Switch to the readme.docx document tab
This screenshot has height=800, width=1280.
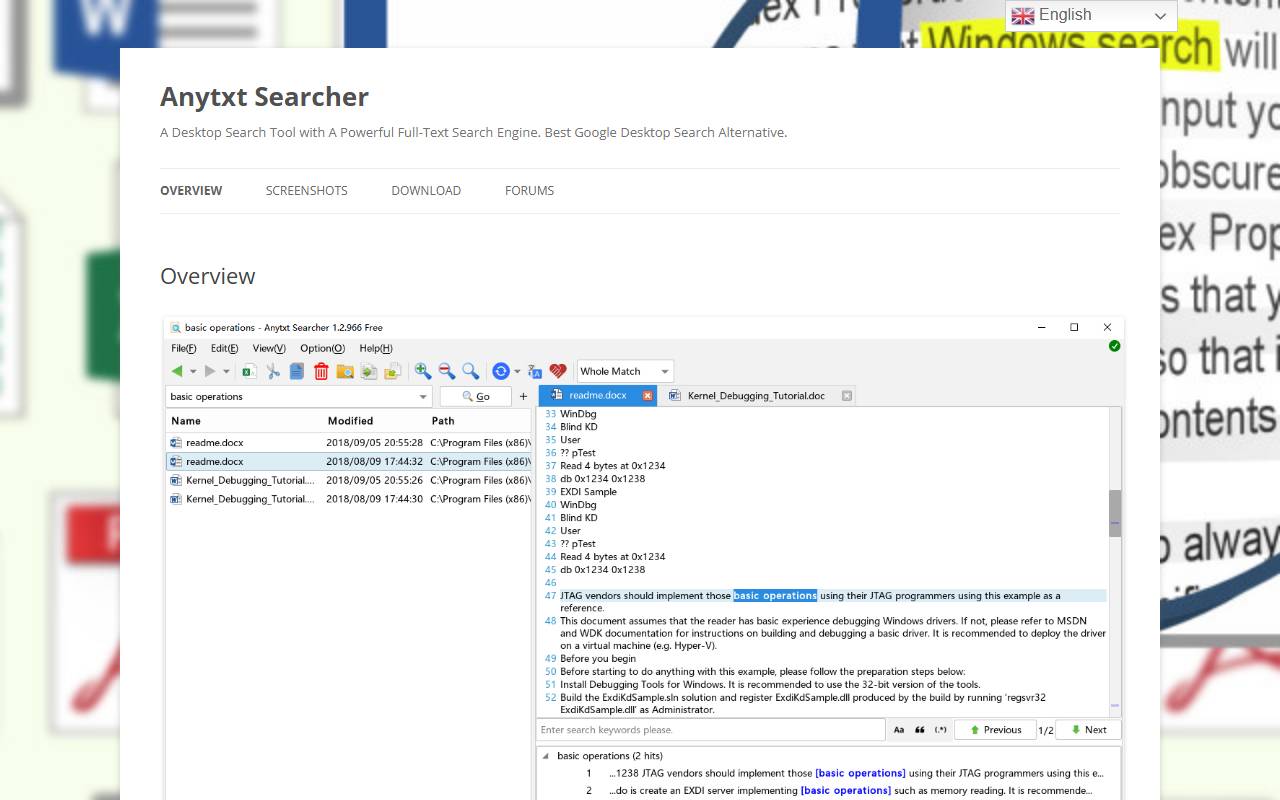coord(598,396)
